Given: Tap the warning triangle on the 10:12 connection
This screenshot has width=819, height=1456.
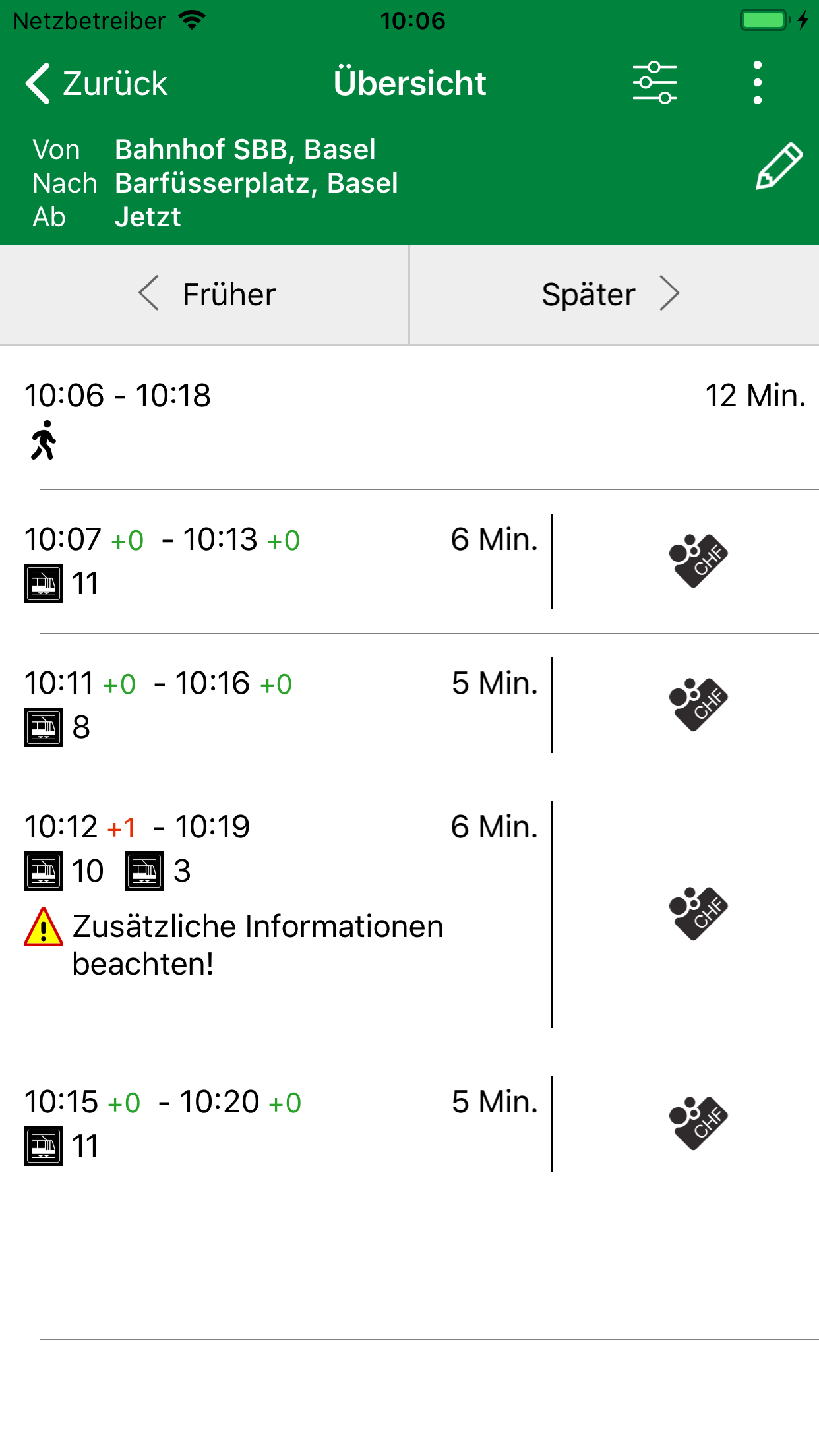Looking at the screenshot, I should (x=44, y=928).
